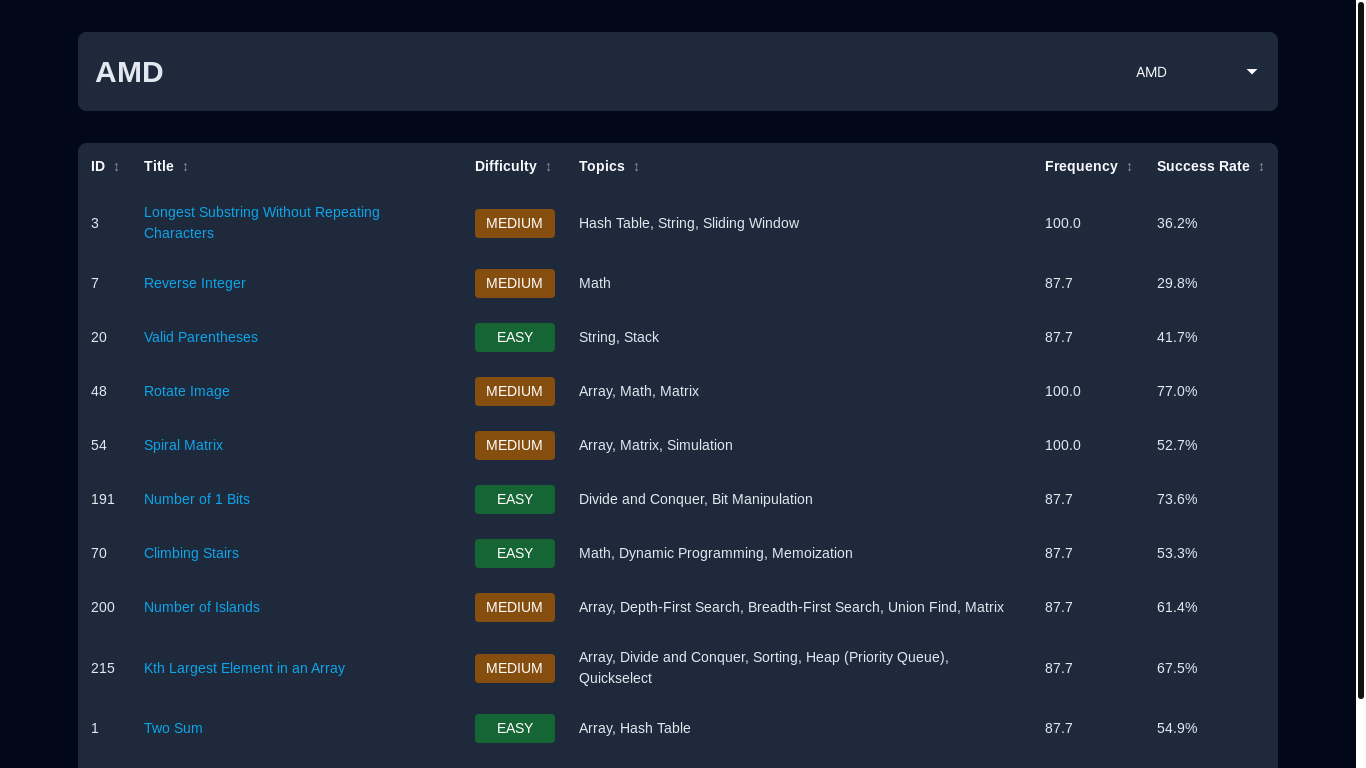This screenshot has width=1366, height=768.
Task: Click MEDIUM badge for Reverse Integer
Action: coord(515,283)
